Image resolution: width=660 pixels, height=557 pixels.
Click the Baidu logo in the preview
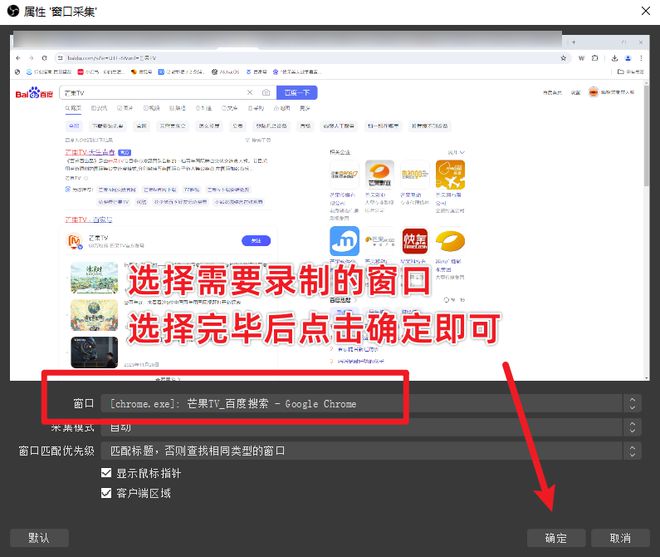[x=34, y=93]
